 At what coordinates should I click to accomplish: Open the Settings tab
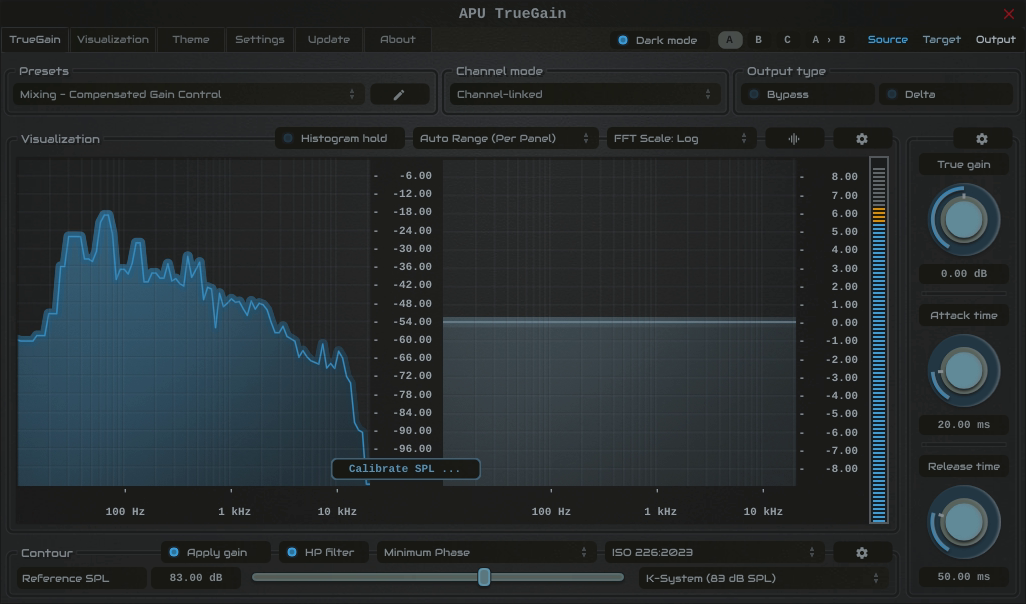coord(260,40)
